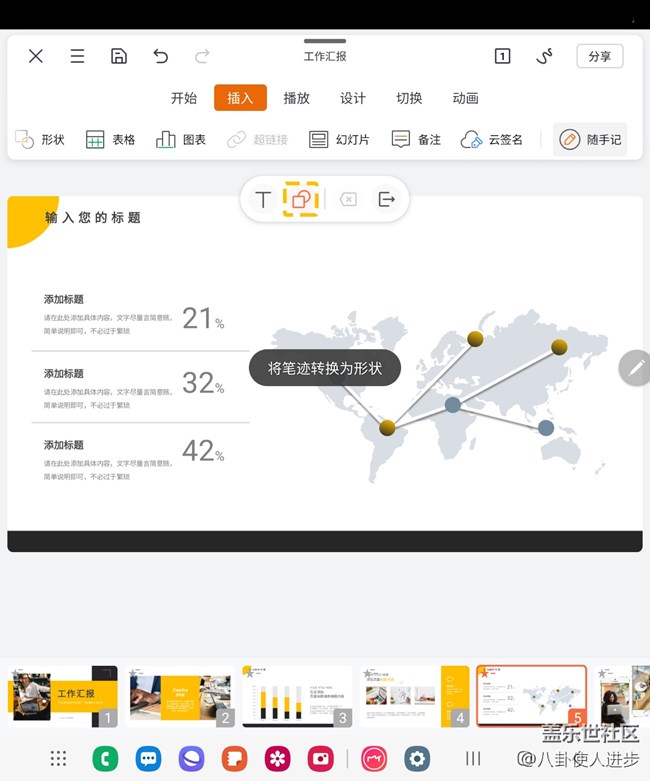Undo the last action

(x=161, y=56)
